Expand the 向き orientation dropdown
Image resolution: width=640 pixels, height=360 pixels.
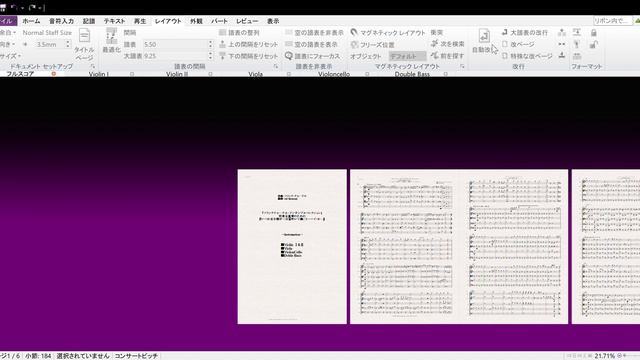click(x=8, y=44)
